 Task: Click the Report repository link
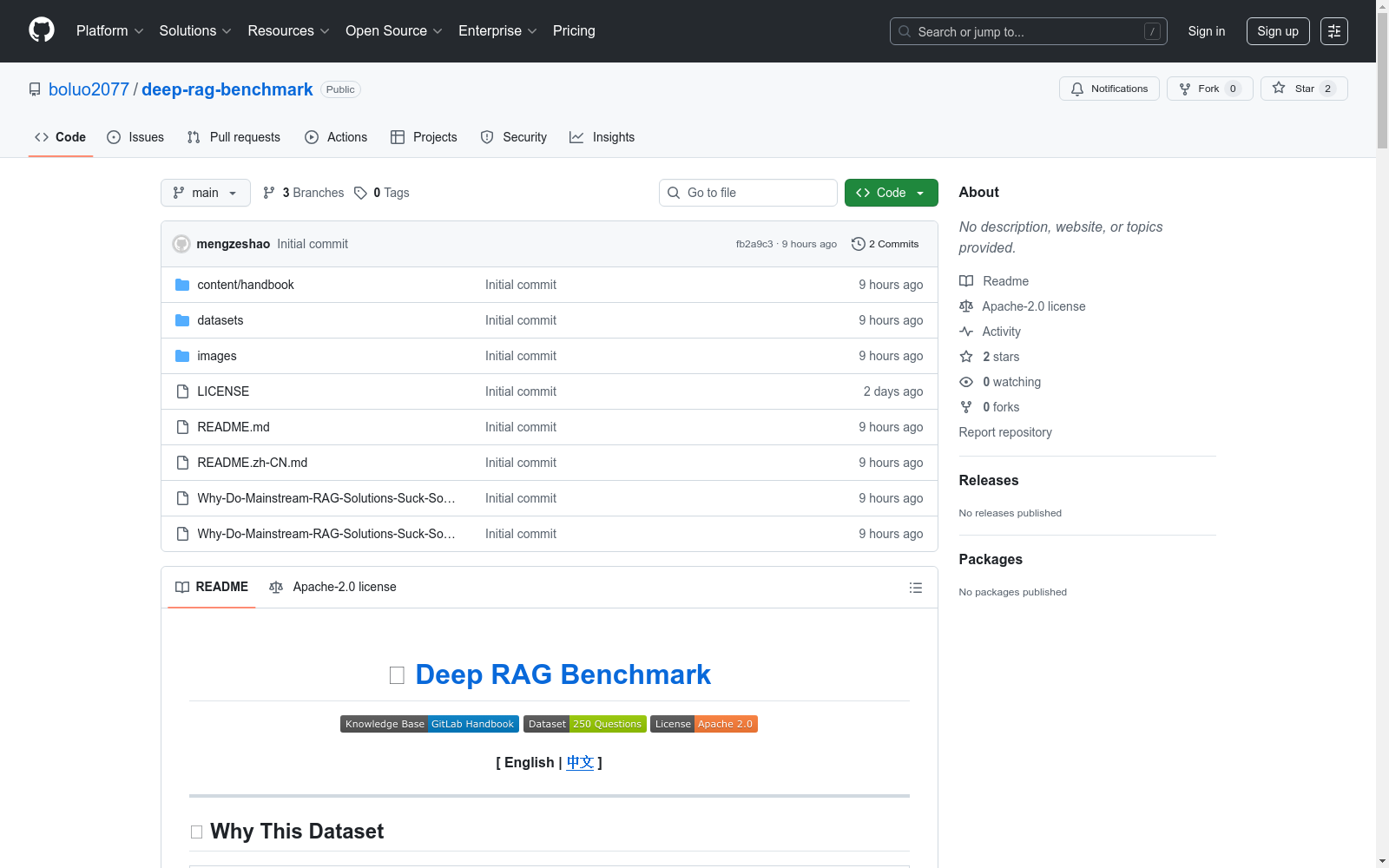click(x=1005, y=432)
